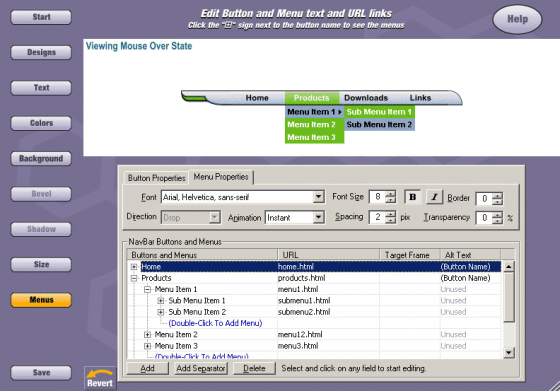Go to the Start section
560x391 pixels.
pyautogui.click(x=41, y=17)
